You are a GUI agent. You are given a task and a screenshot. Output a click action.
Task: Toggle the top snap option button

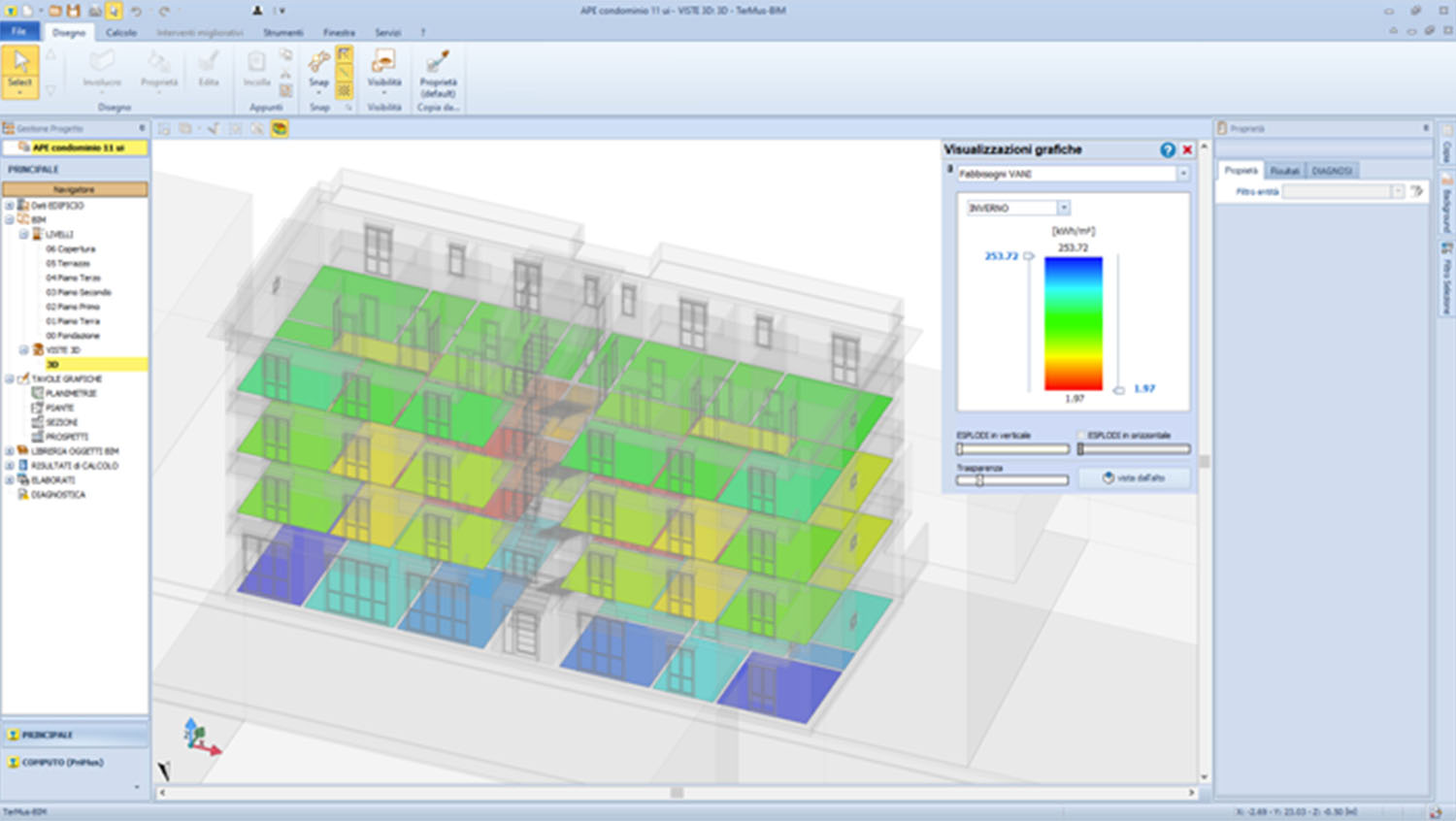pyautogui.click(x=345, y=54)
